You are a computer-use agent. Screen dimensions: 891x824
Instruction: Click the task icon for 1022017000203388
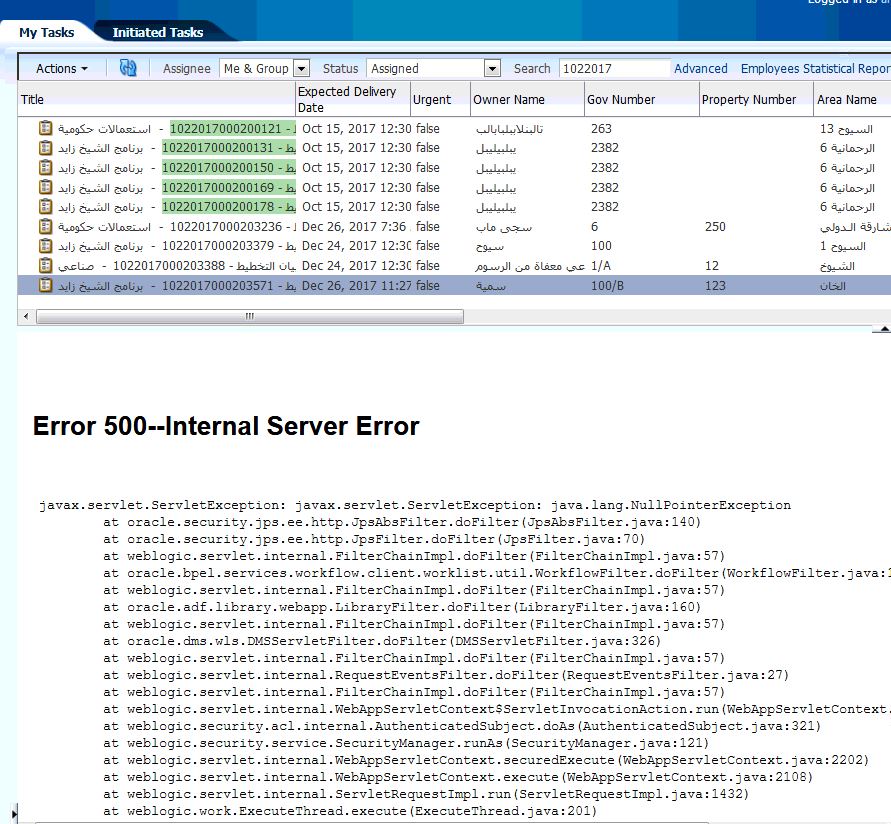pyautogui.click(x=45, y=265)
